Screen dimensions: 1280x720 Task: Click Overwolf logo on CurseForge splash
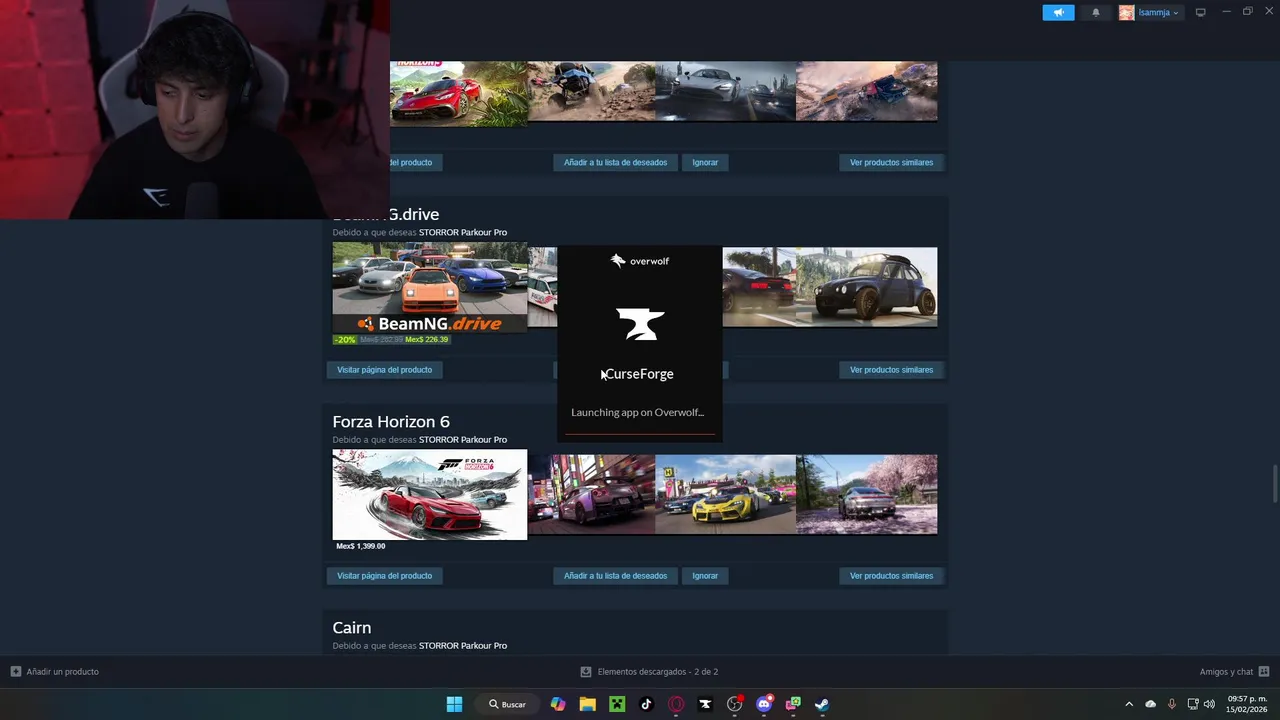coord(639,261)
